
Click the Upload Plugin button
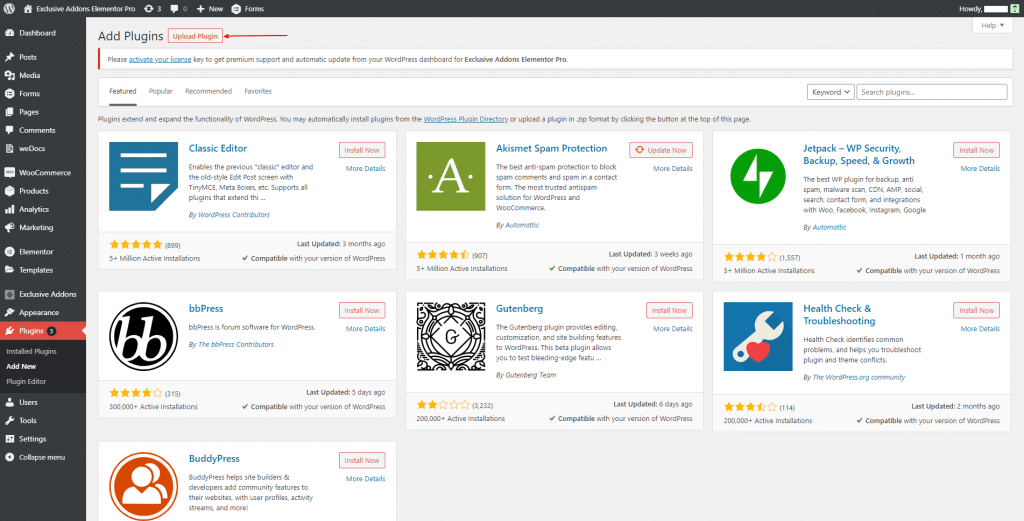point(195,36)
